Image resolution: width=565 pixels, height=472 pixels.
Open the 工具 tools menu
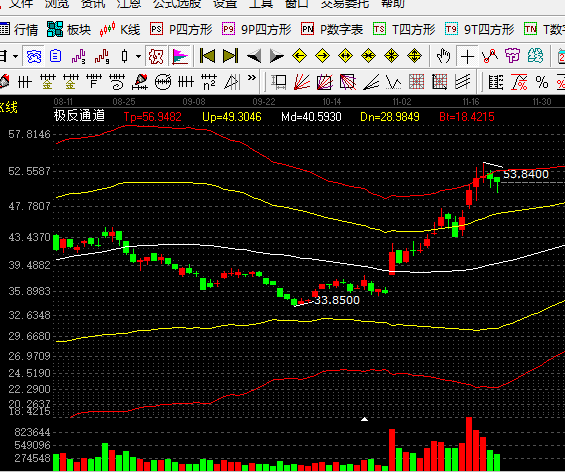click(x=261, y=4)
